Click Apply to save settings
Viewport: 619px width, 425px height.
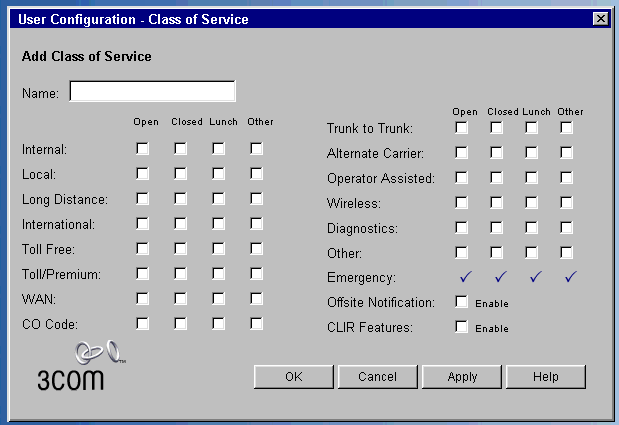pos(462,377)
